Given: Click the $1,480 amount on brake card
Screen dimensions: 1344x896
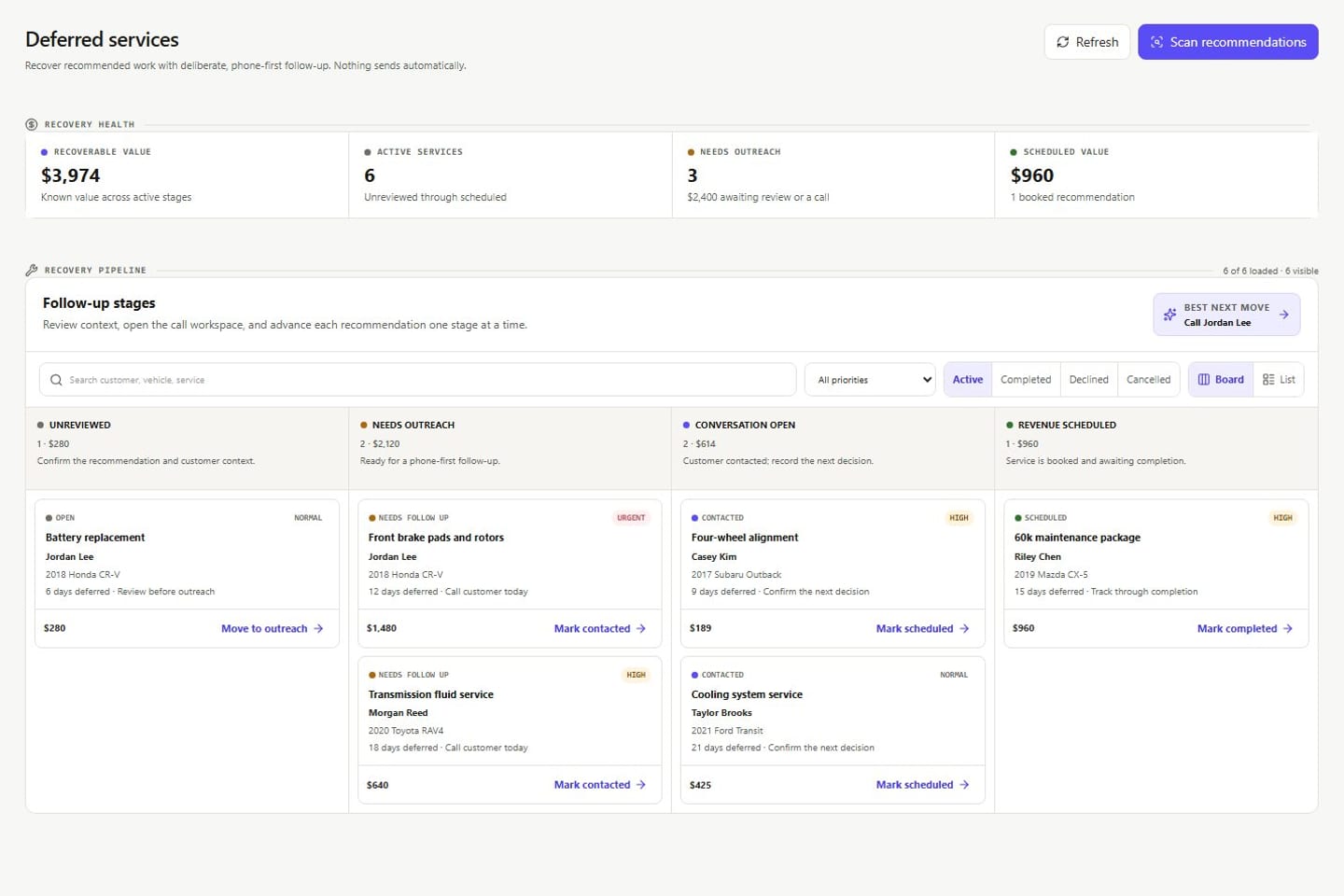Looking at the screenshot, I should click(382, 628).
